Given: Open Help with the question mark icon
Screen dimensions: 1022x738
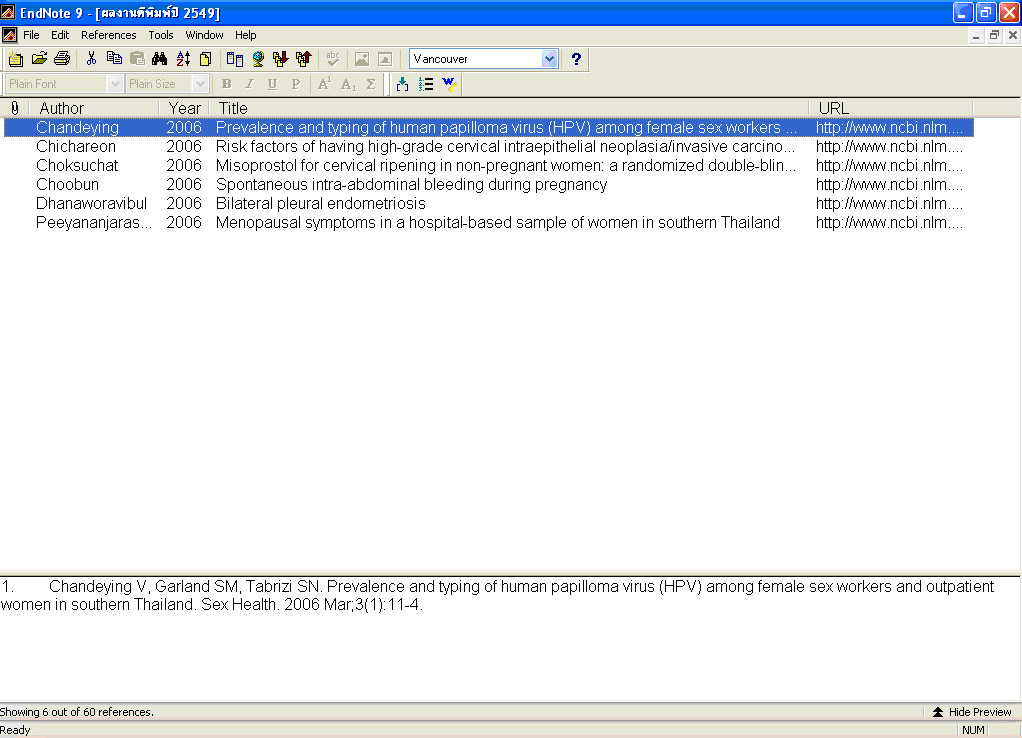Looking at the screenshot, I should click(x=576, y=59).
